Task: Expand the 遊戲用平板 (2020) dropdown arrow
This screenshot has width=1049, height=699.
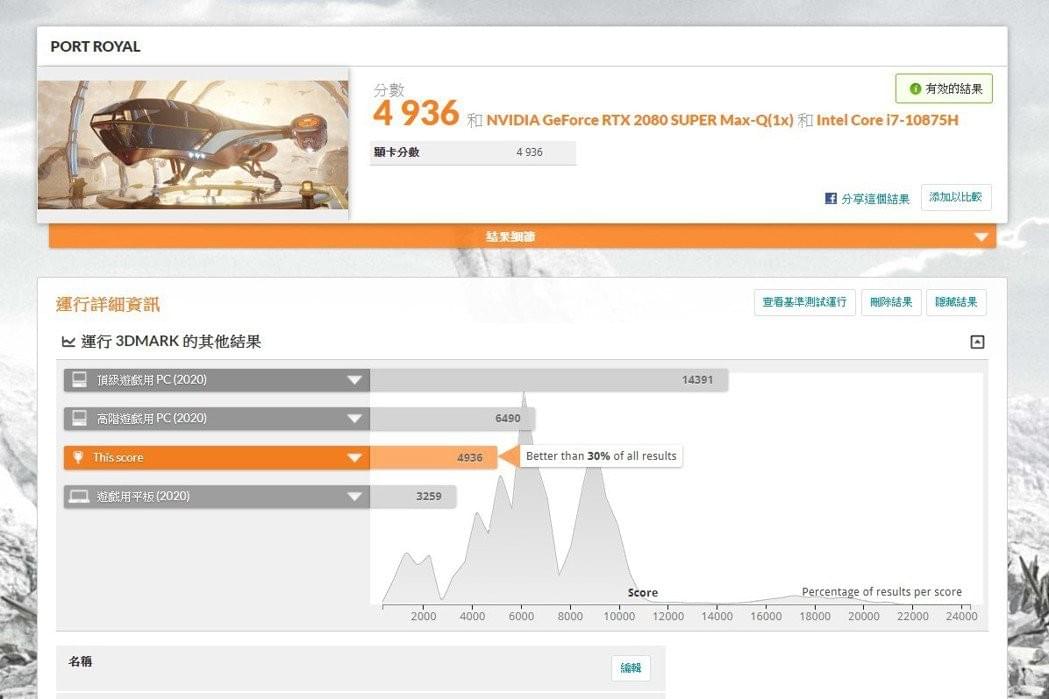Action: pos(355,496)
